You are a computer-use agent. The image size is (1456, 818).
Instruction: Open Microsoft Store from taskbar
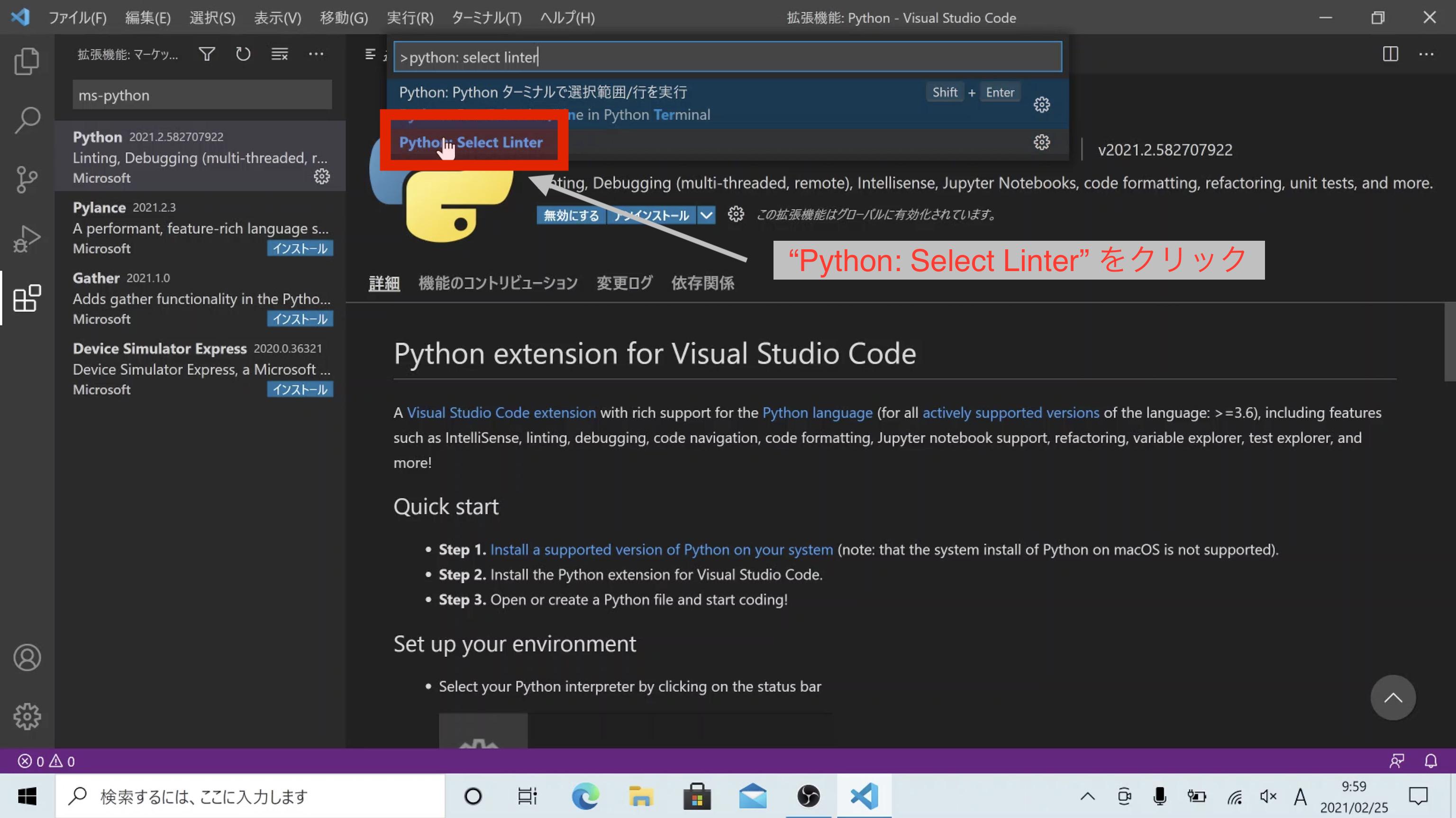696,796
